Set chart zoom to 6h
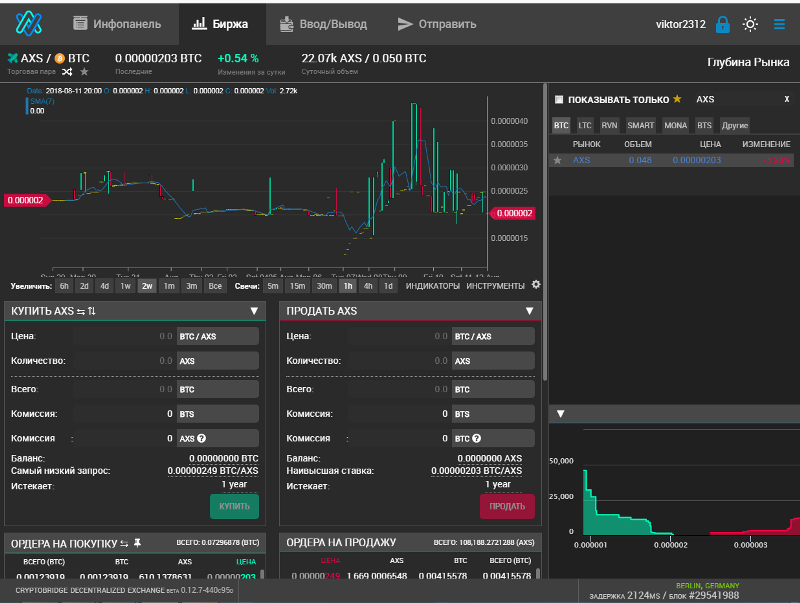The height and width of the screenshot is (603, 800). (x=64, y=286)
